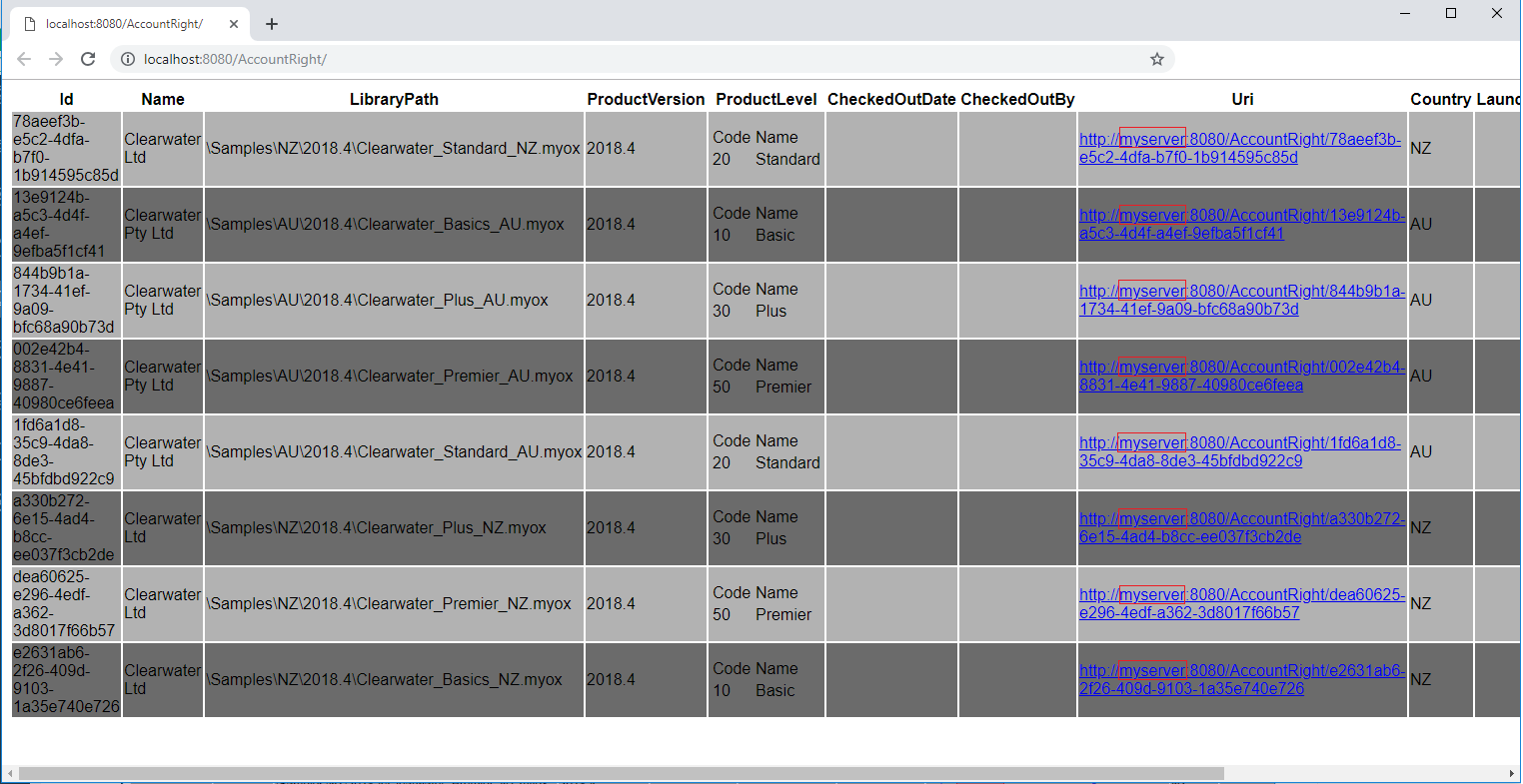1523x784 pixels.
Task: Click path Clearwater_Standard_AU.myox cell
Action: (394, 451)
